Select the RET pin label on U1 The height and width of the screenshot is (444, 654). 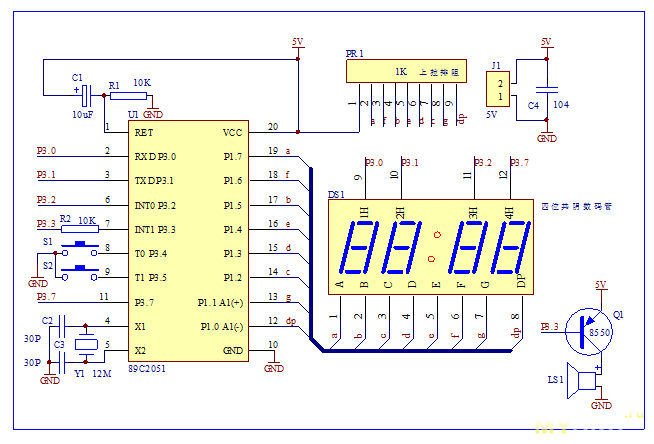coord(143,133)
